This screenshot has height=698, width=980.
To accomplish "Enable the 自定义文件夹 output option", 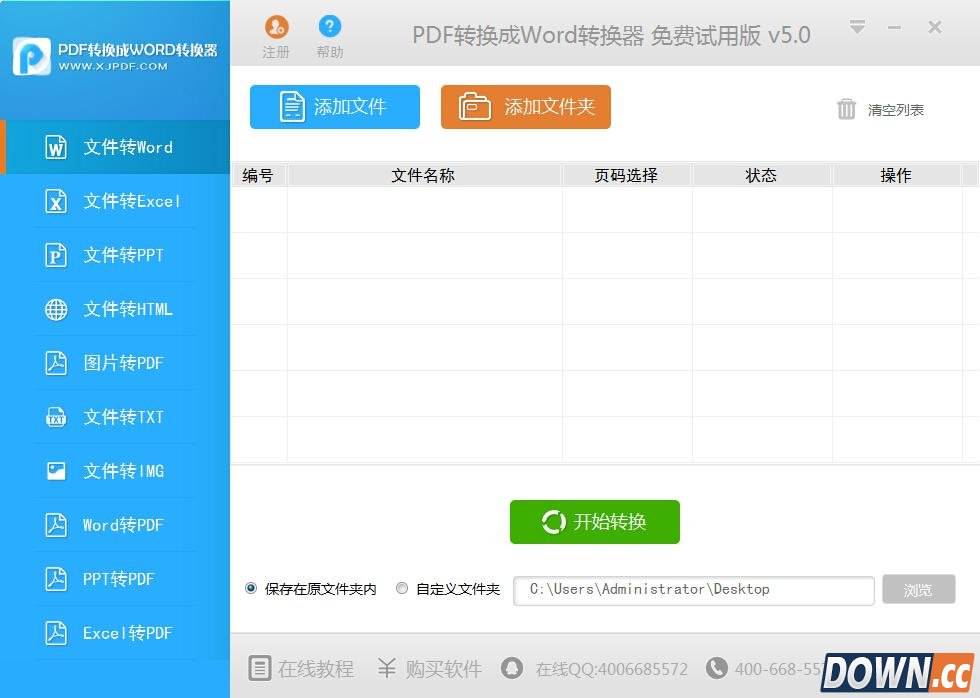I will tap(401, 588).
